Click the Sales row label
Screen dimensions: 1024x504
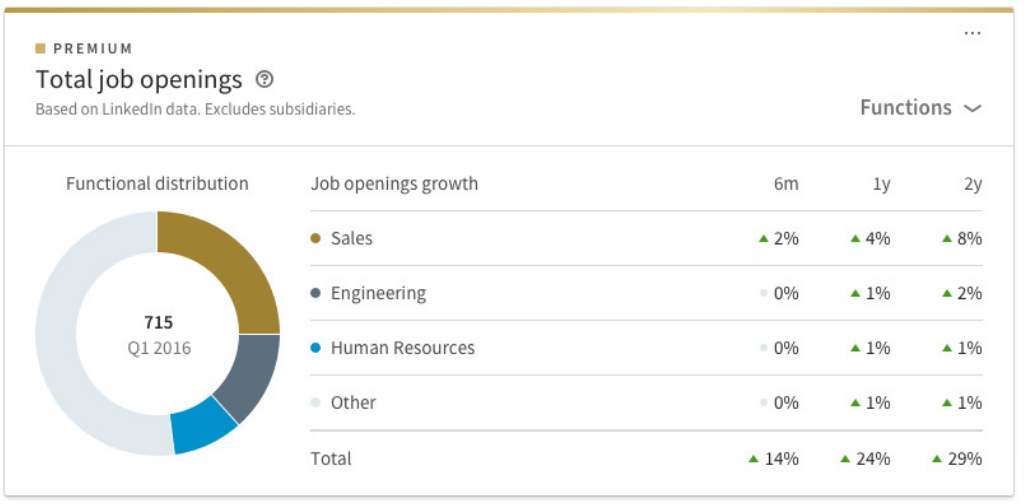(351, 239)
